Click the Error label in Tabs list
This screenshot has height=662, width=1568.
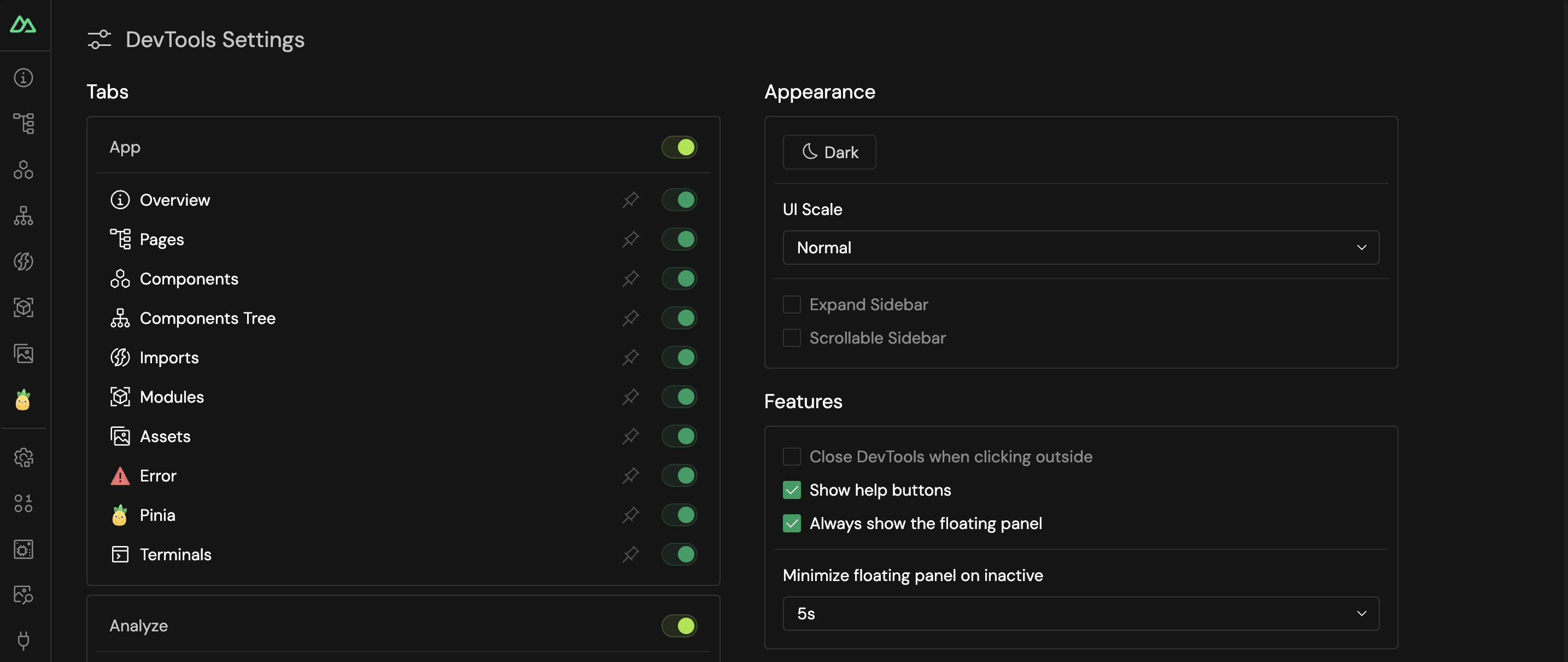point(158,475)
